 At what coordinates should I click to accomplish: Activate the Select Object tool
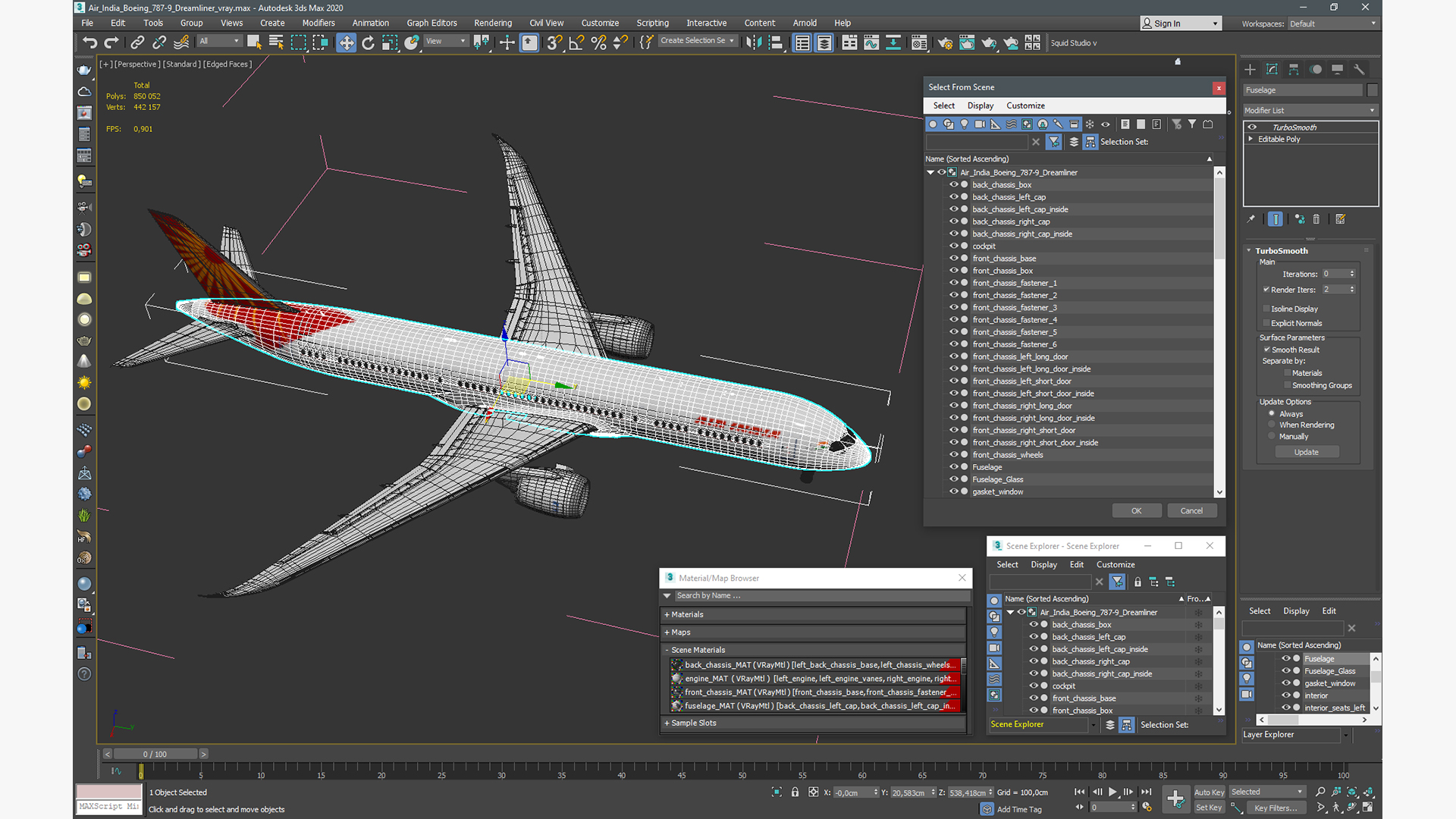click(x=254, y=42)
